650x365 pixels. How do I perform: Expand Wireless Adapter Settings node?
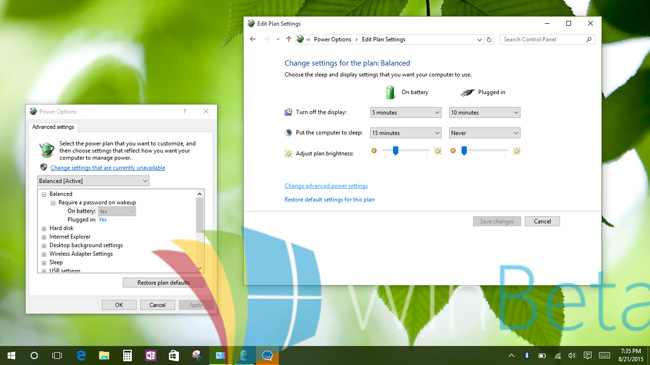44,254
